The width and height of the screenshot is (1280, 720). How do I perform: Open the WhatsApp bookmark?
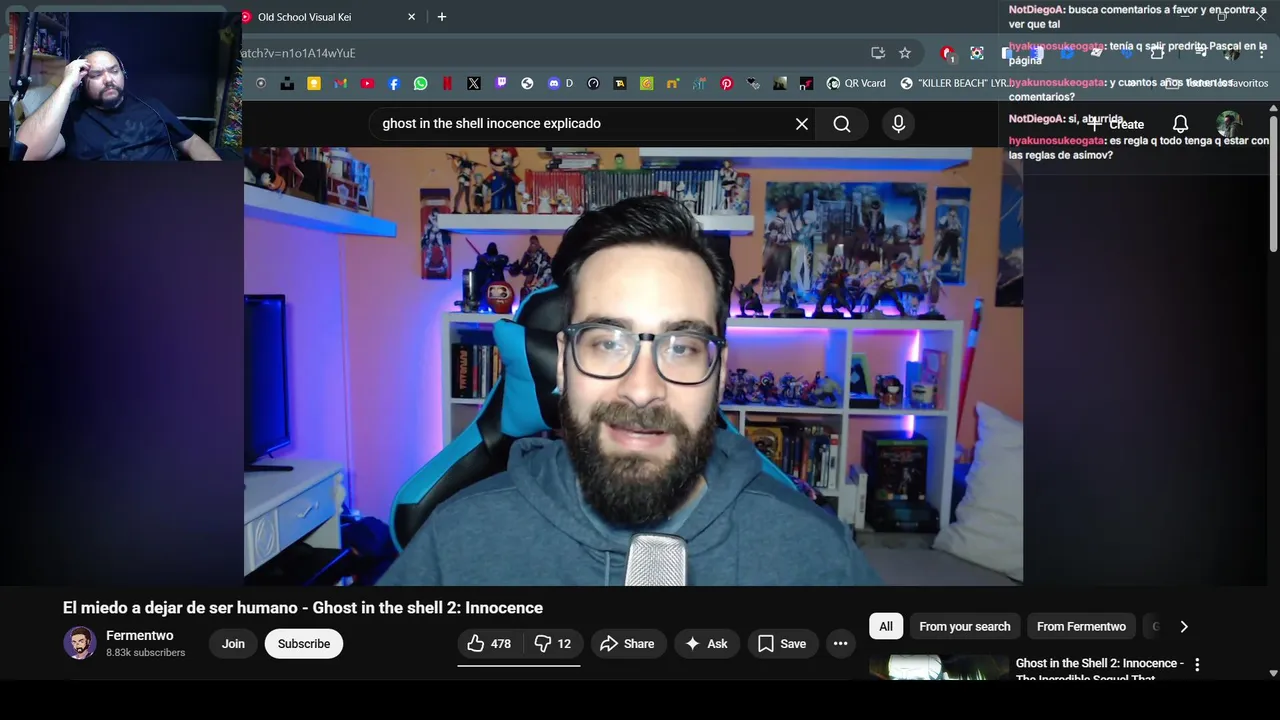click(x=420, y=84)
